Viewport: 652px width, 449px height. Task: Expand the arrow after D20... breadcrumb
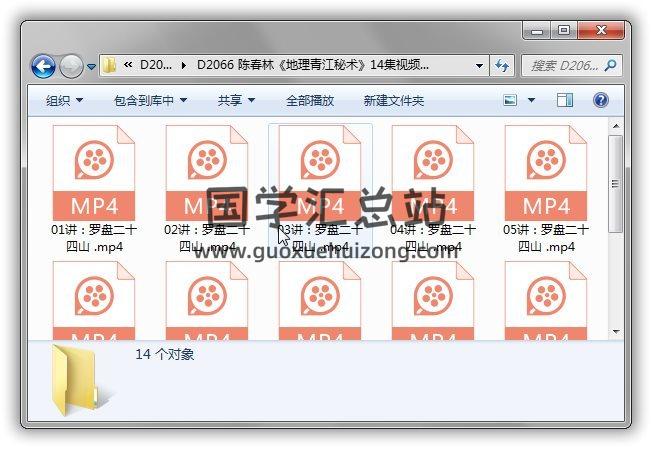pos(183,65)
